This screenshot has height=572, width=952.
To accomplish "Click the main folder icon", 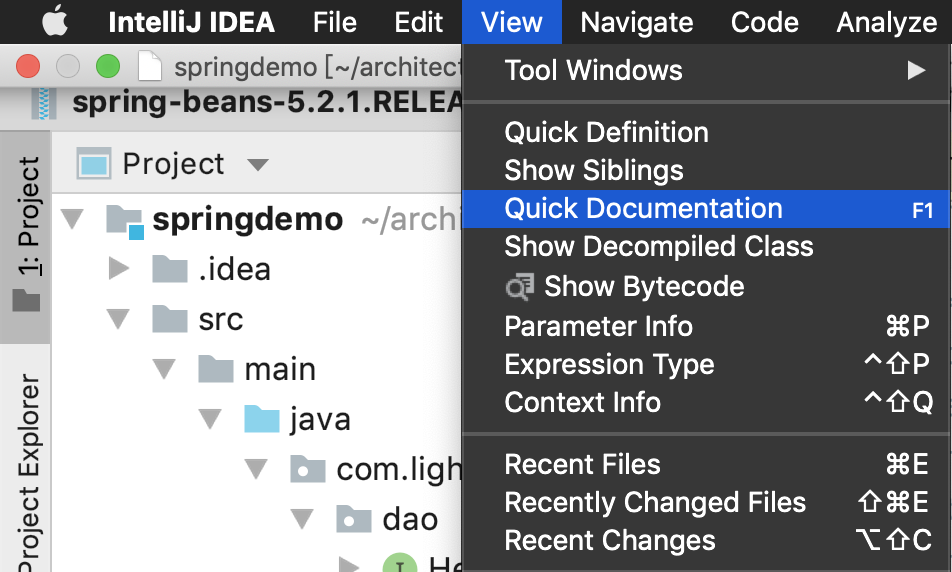I will tap(216, 369).
